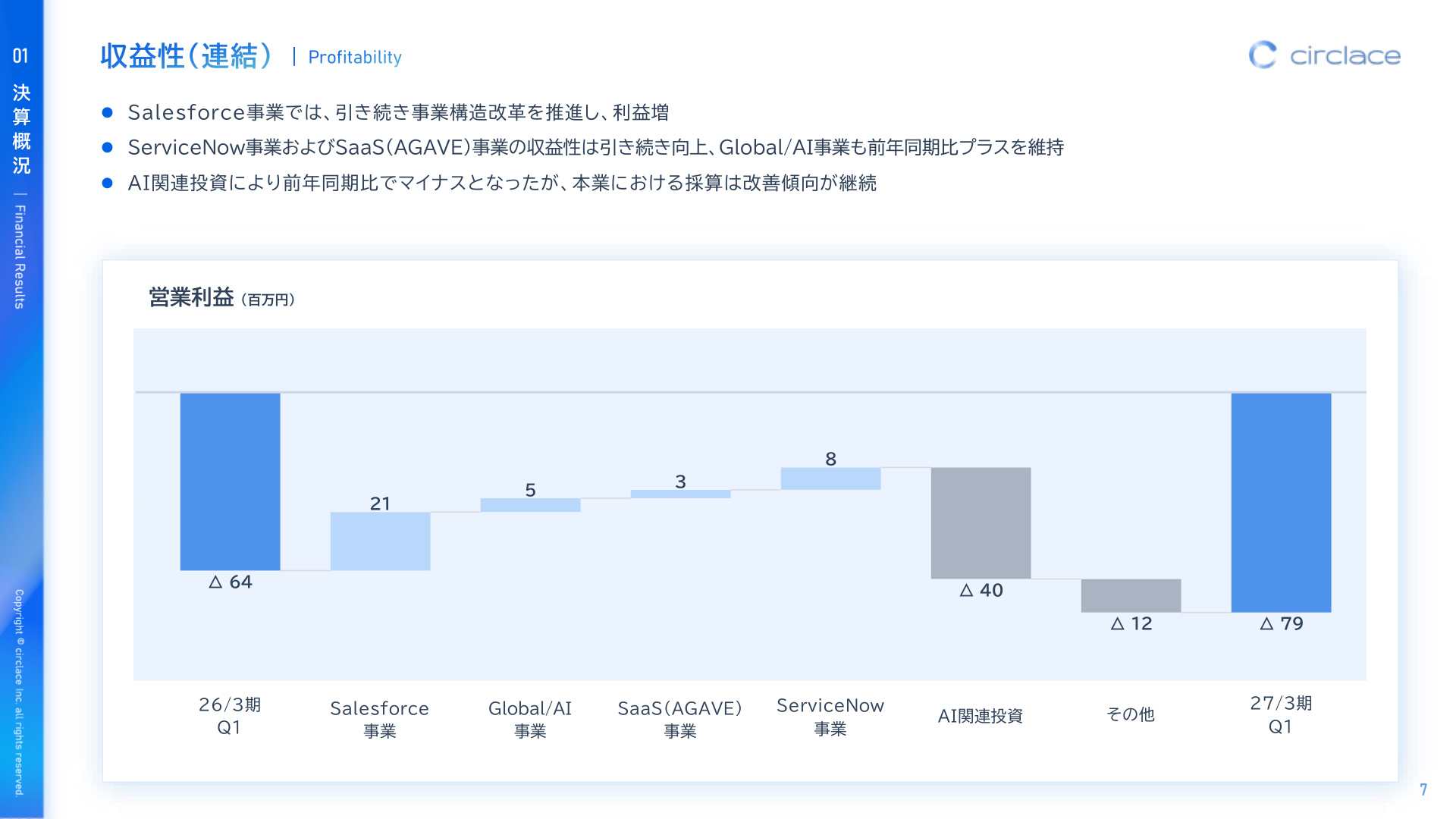Viewport: 1456px width, 819px height.
Task: Click the value label 3
Action: coord(681,482)
